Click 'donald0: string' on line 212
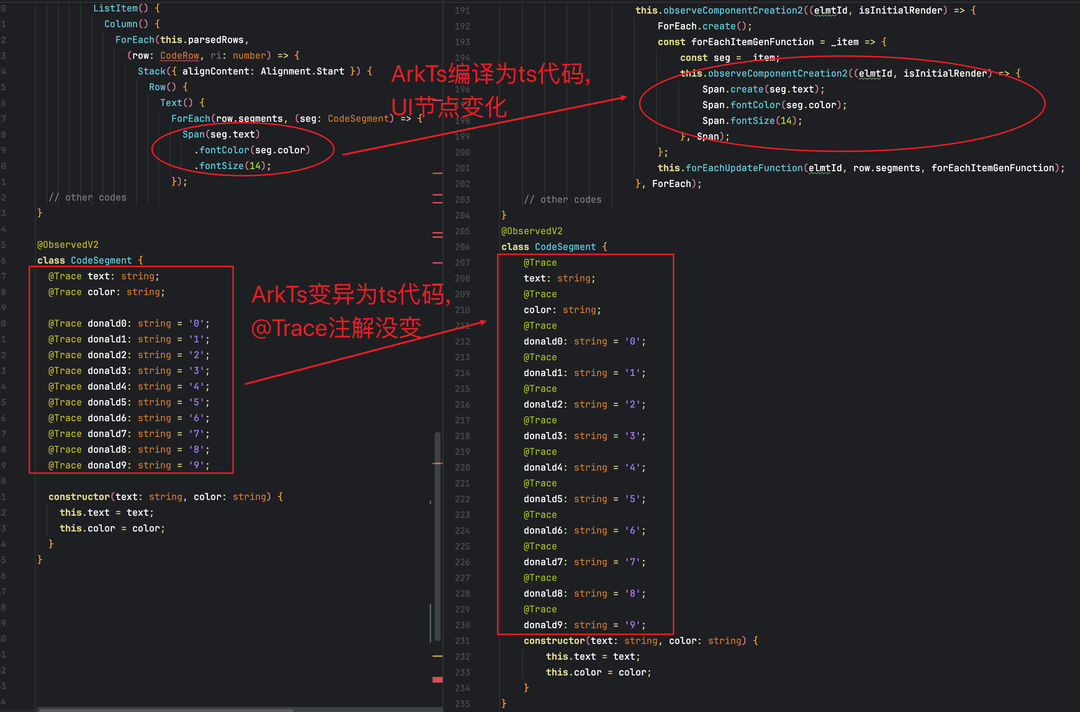Screen dimensions: 1080x712 point(585,342)
